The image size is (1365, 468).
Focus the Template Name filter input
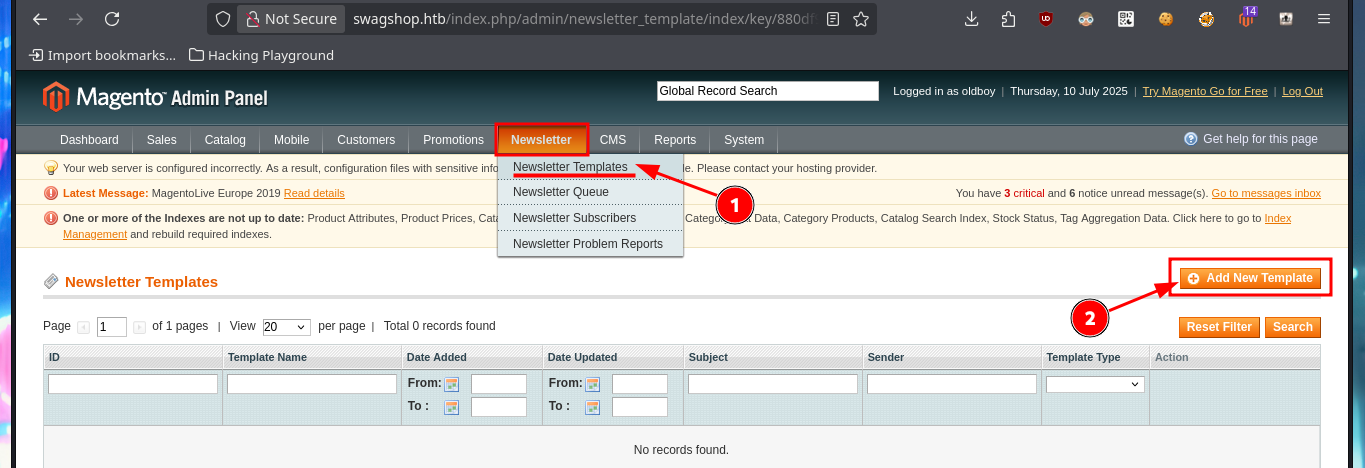tap(312, 384)
